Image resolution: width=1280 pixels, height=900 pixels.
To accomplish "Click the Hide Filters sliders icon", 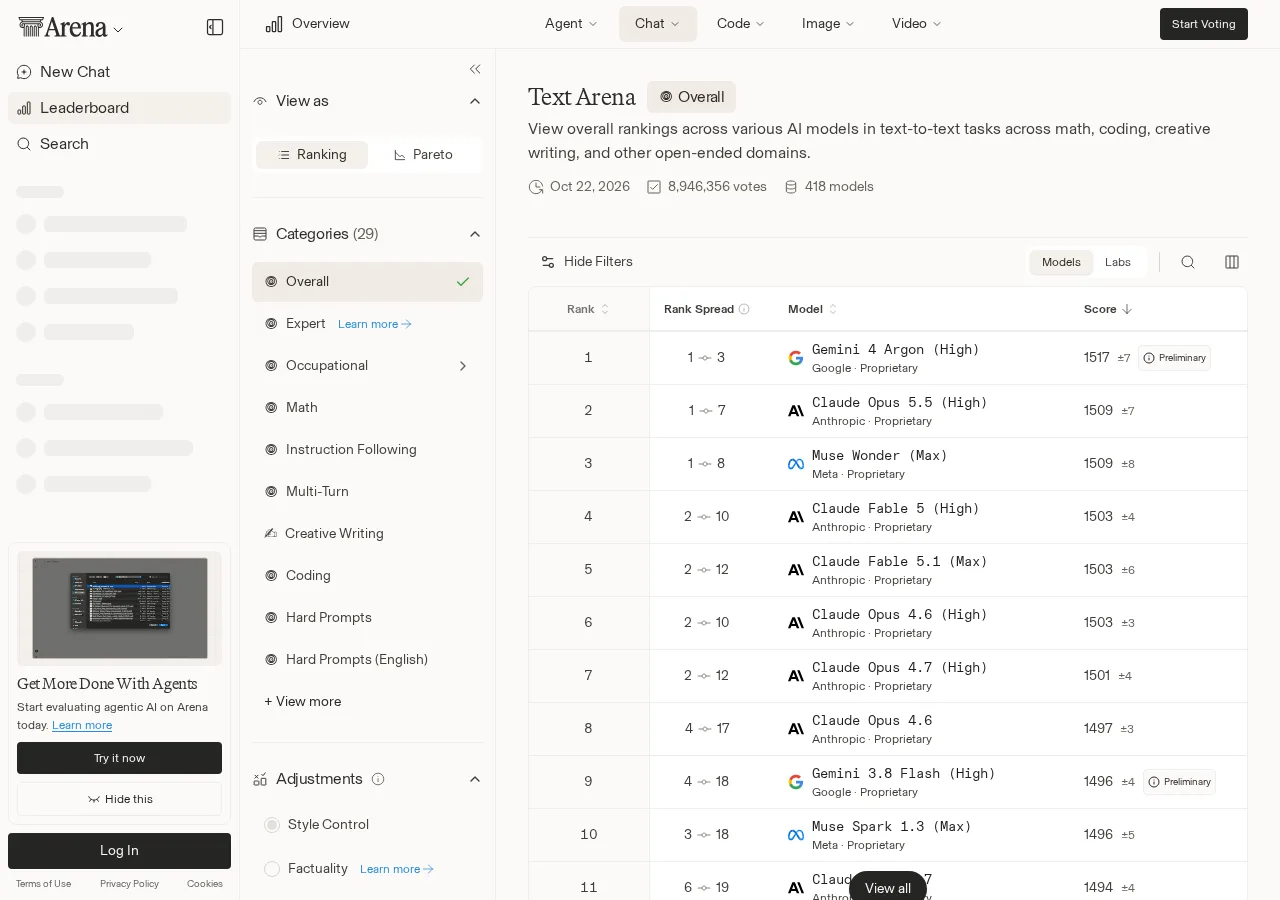I will coord(548,262).
